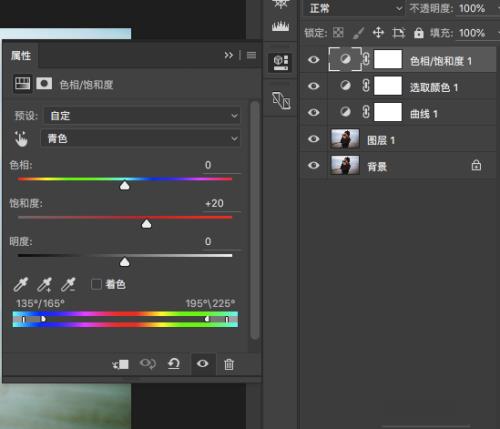This screenshot has height=429, width=500.
Task: Open the 青色 color range dropdown
Action: point(141,138)
